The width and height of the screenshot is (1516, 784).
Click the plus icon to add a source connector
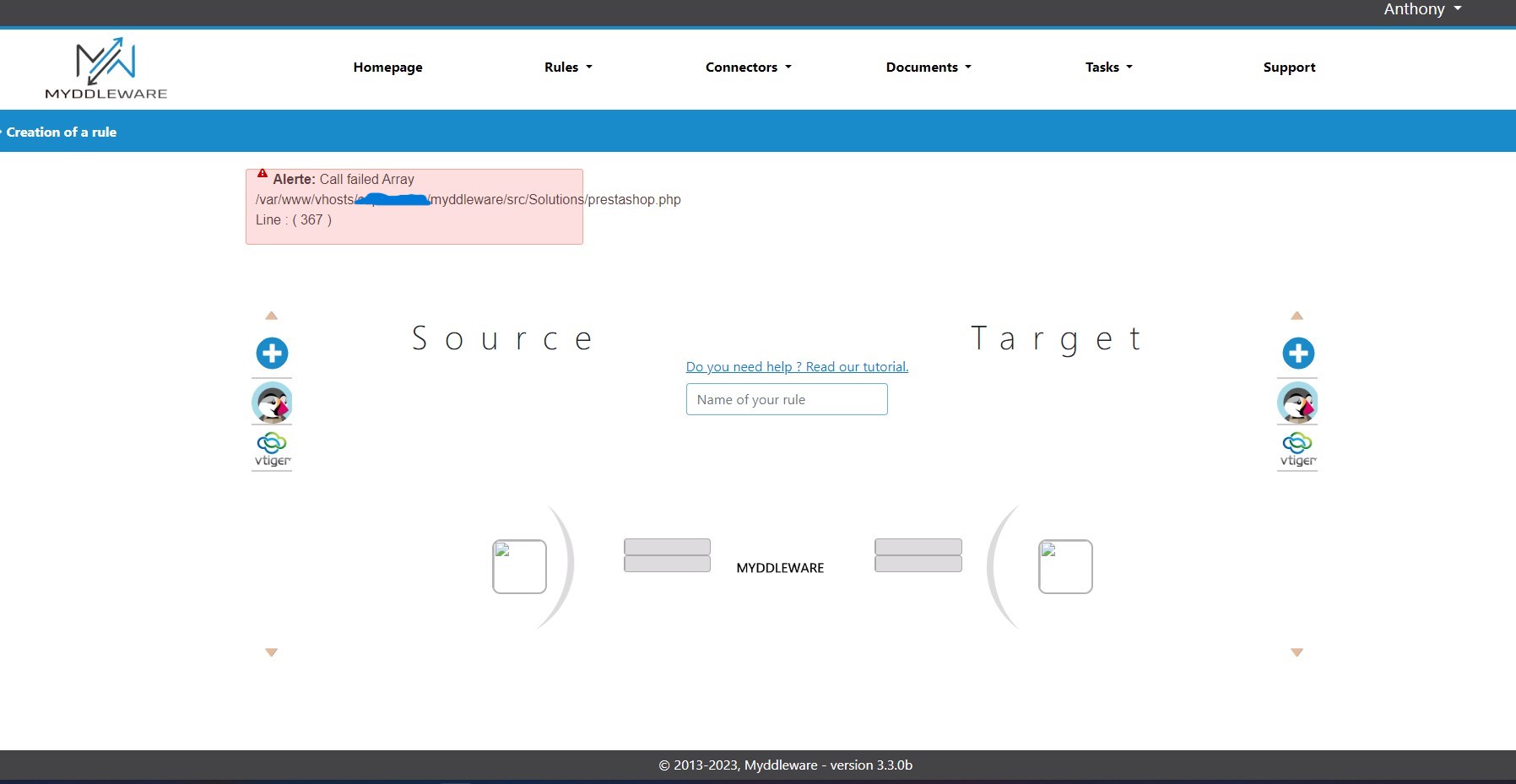coord(272,353)
